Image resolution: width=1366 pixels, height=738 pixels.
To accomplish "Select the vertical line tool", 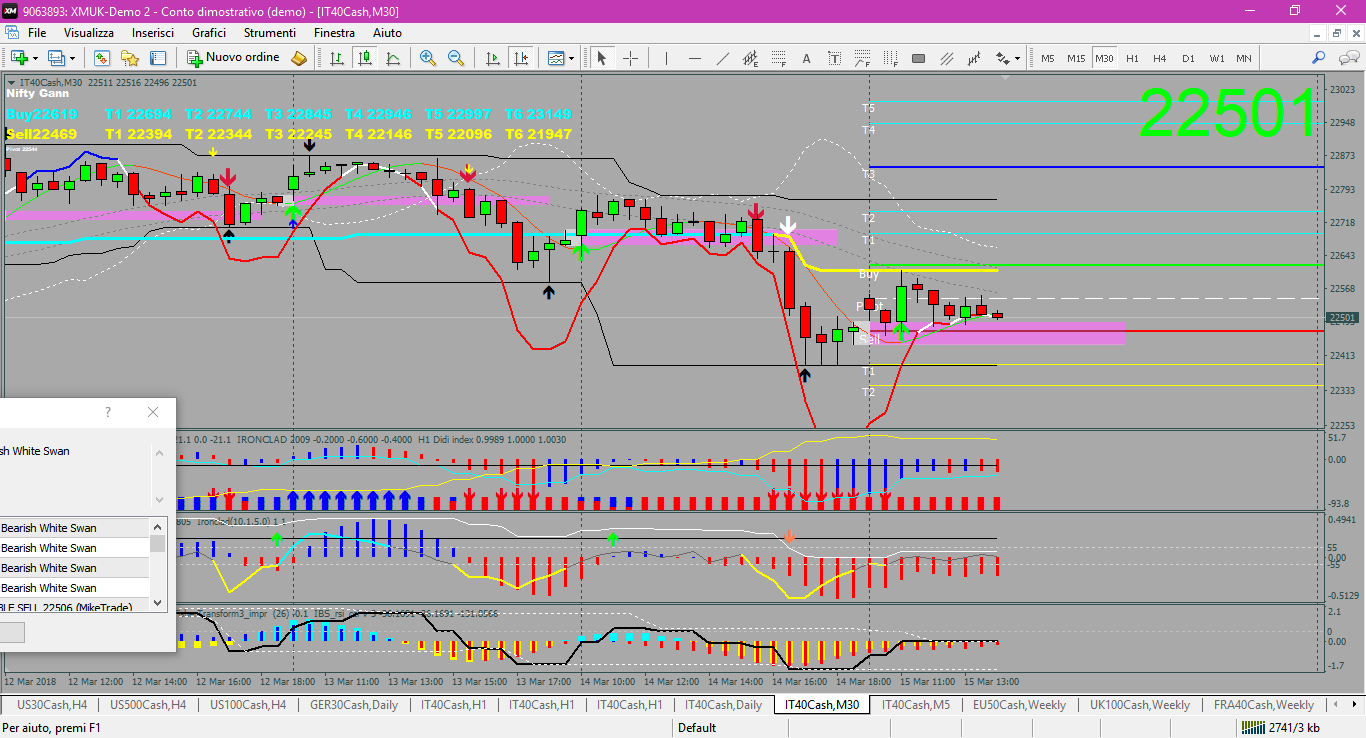I will 666,58.
